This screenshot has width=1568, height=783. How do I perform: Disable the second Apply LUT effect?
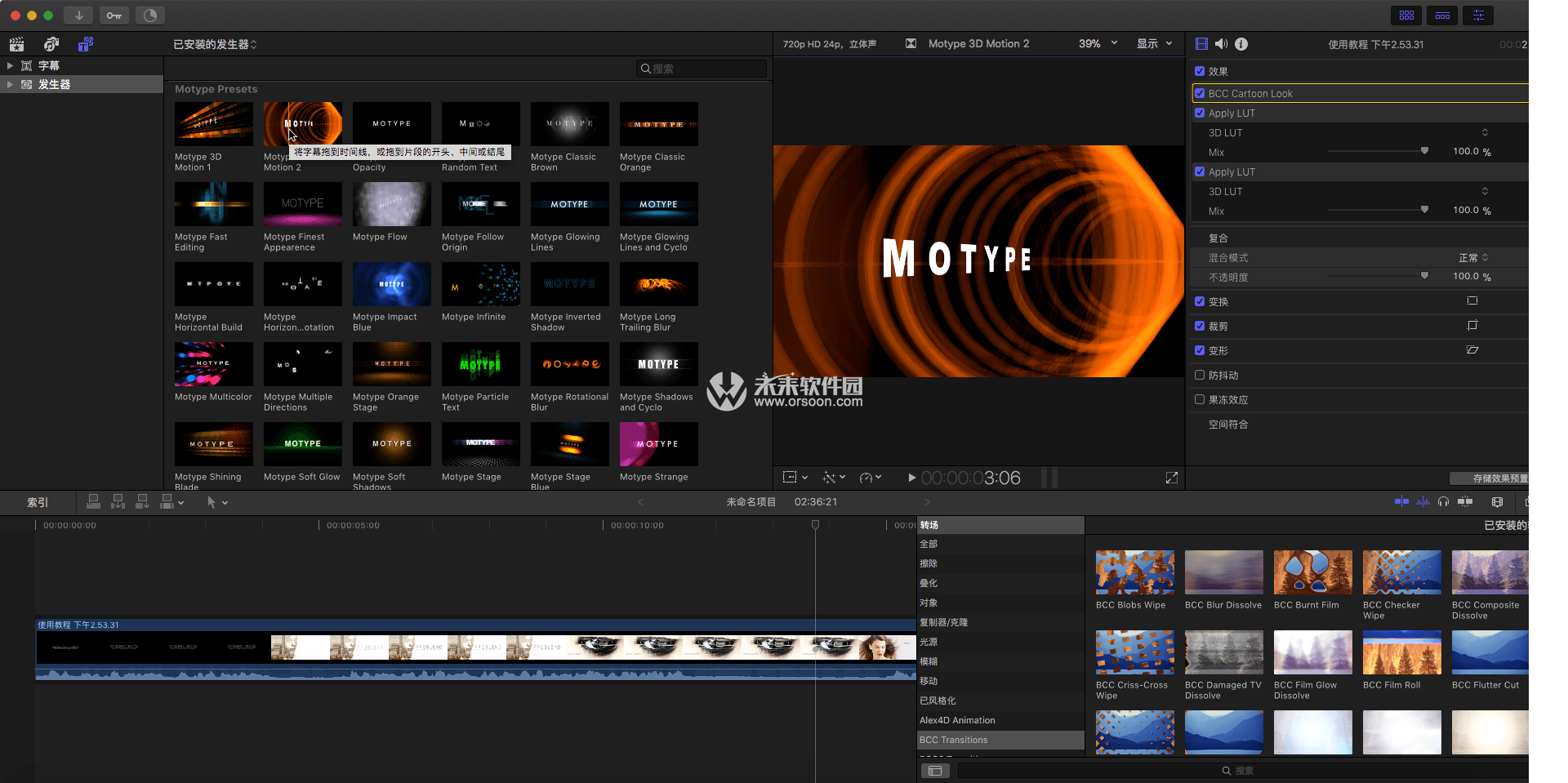click(1200, 171)
